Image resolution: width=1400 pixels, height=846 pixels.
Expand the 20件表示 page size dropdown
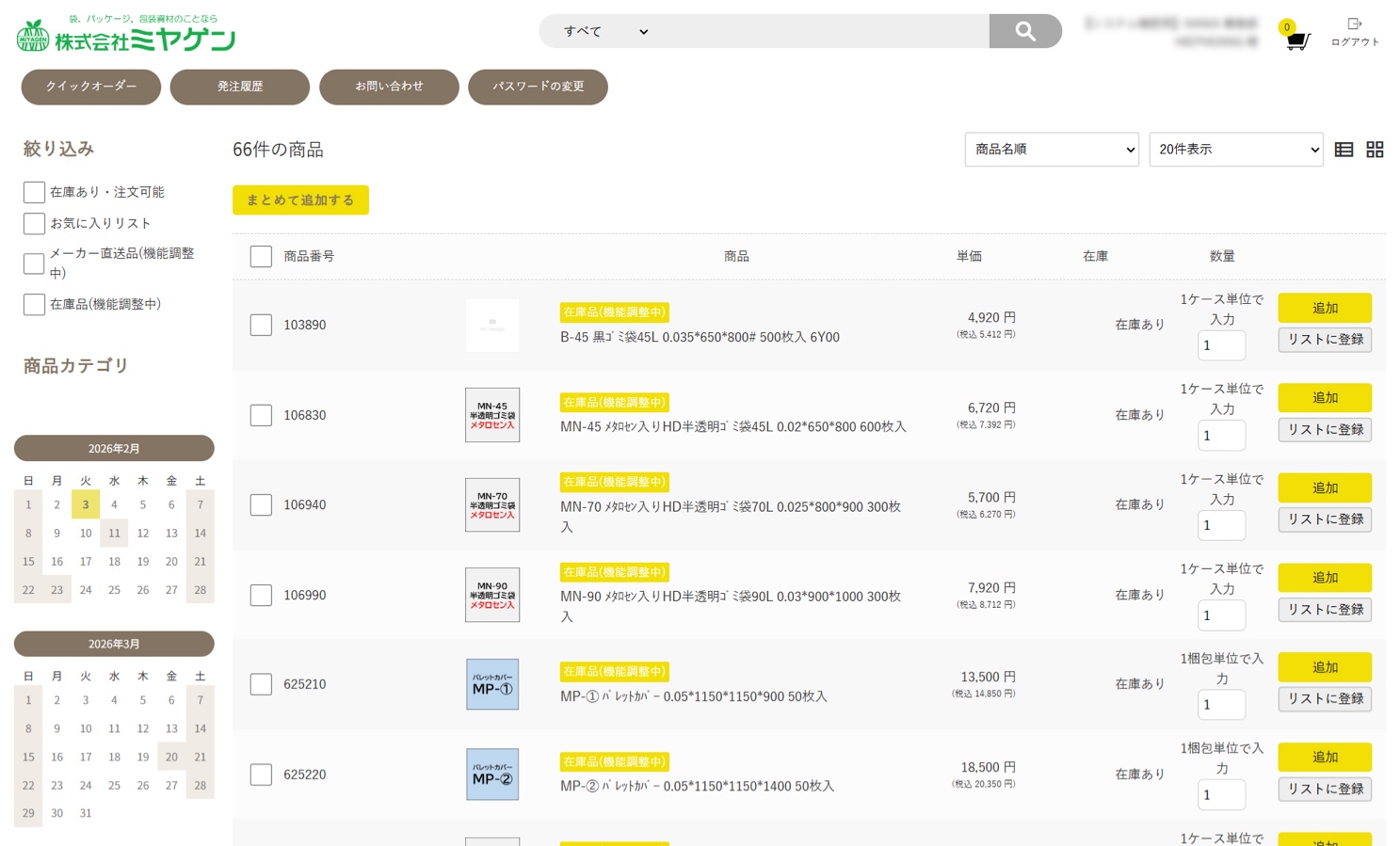[x=1235, y=150]
